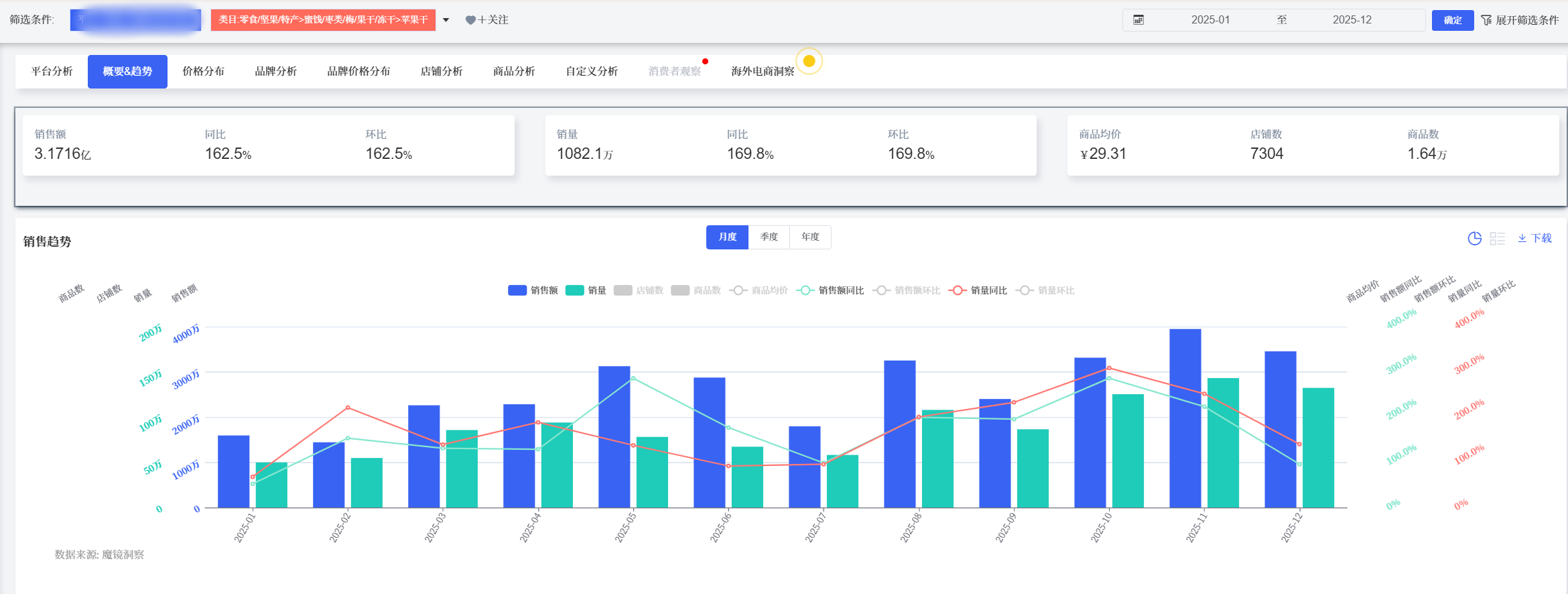
Task: Enable the 商品均价 line in legend
Action: [759, 290]
